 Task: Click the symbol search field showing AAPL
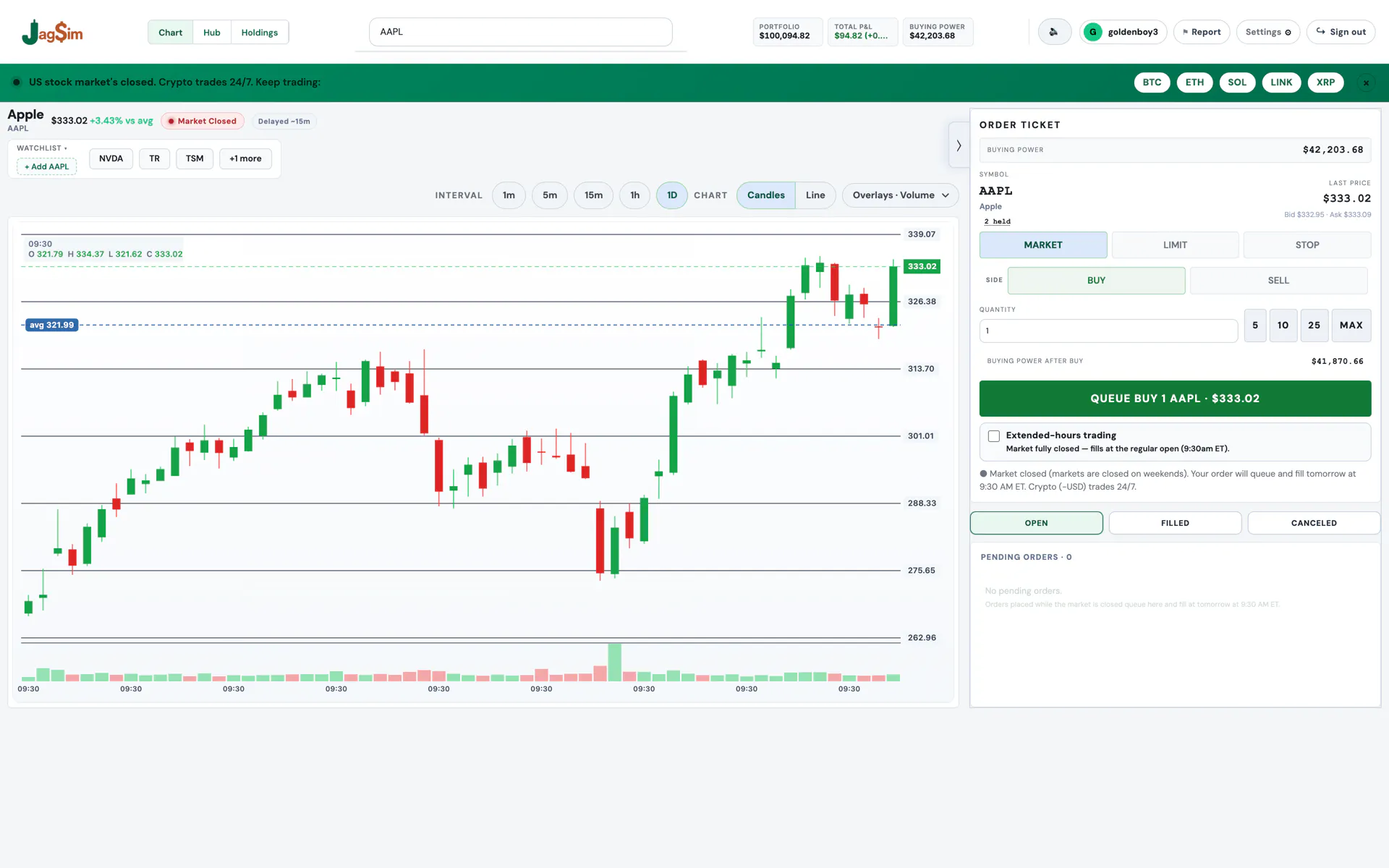pos(520,32)
